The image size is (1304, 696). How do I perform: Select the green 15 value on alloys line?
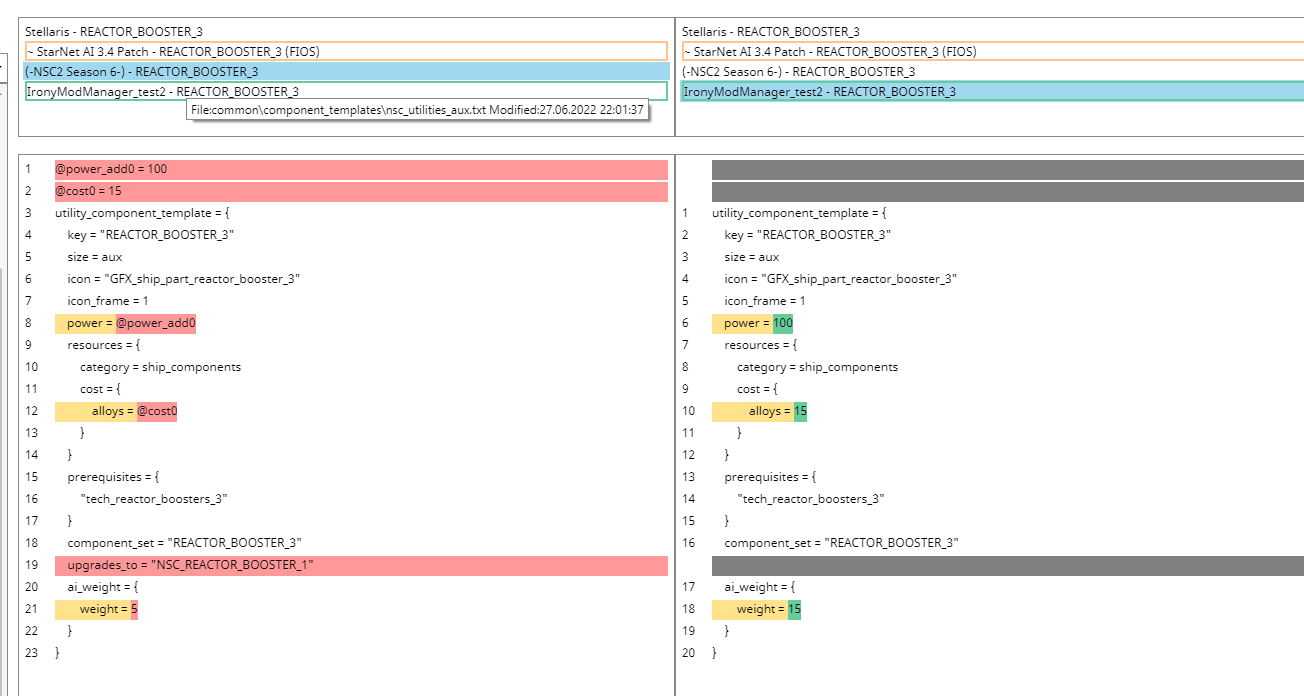point(801,410)
